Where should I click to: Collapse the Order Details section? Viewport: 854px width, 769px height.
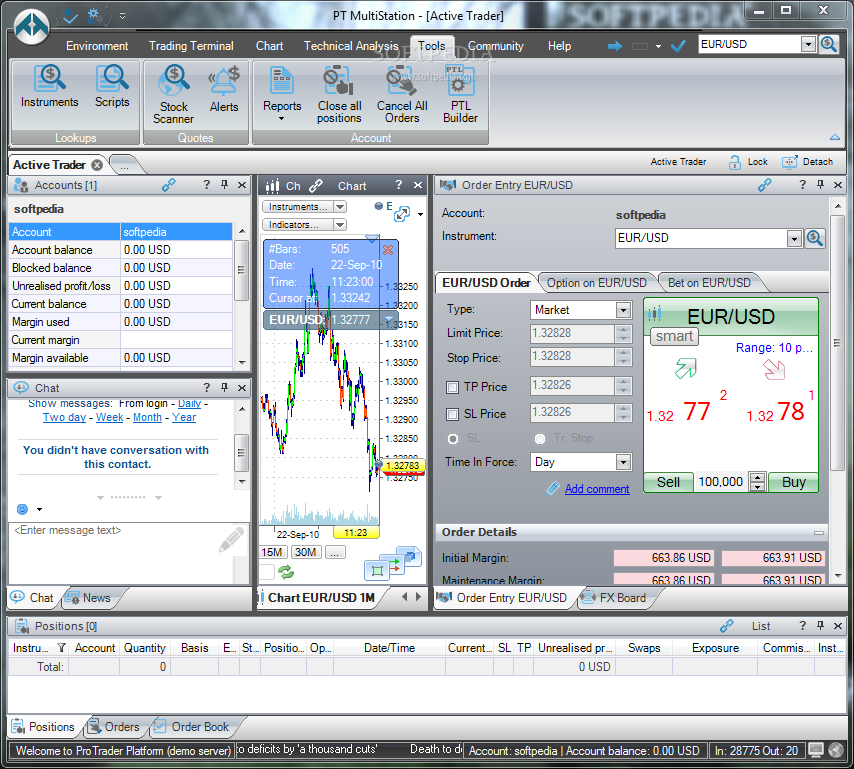[818, 533]
